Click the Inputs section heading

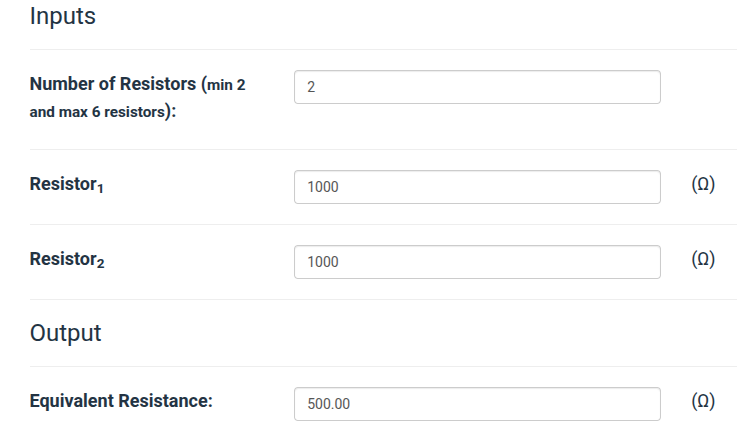click(63, 17)
